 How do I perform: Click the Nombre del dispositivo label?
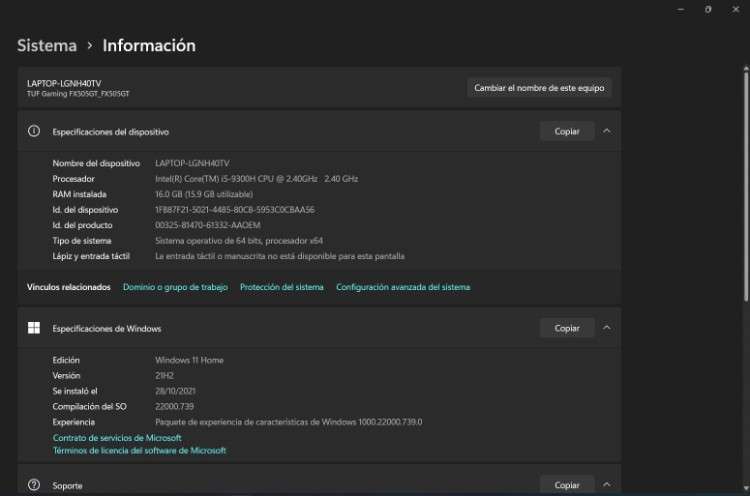point(96,163)
